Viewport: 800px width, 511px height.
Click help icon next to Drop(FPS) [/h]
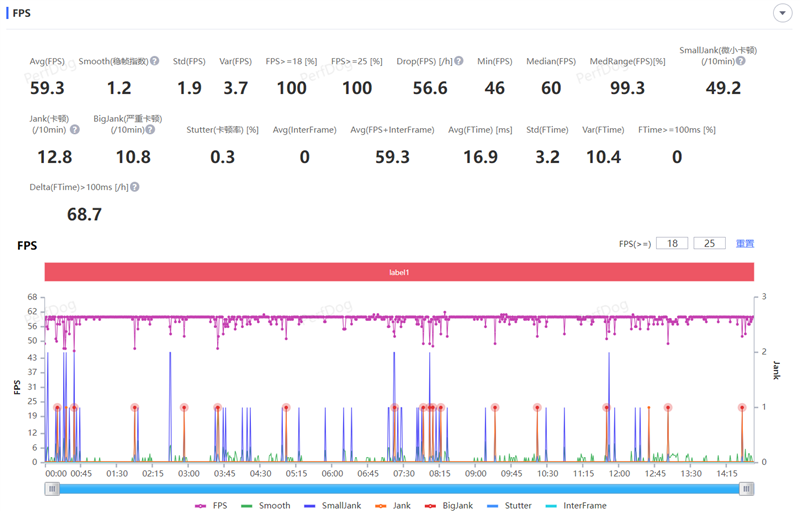pyautogui.click(x=459, y=61)
